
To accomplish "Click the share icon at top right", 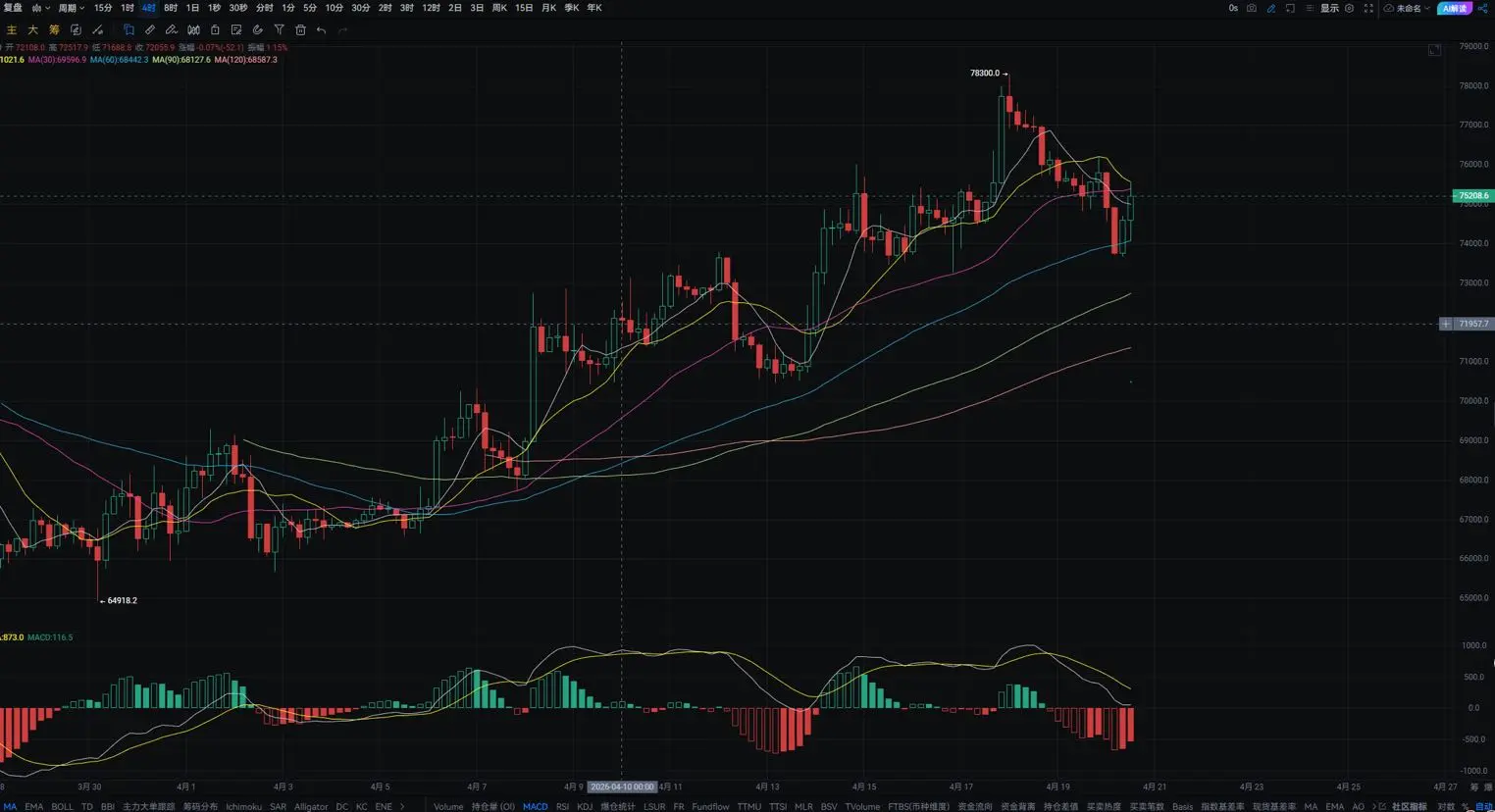I will [1483, 8].
